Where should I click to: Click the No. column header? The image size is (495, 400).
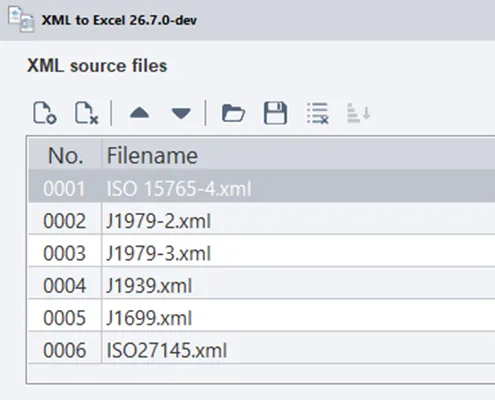(65, 155)
